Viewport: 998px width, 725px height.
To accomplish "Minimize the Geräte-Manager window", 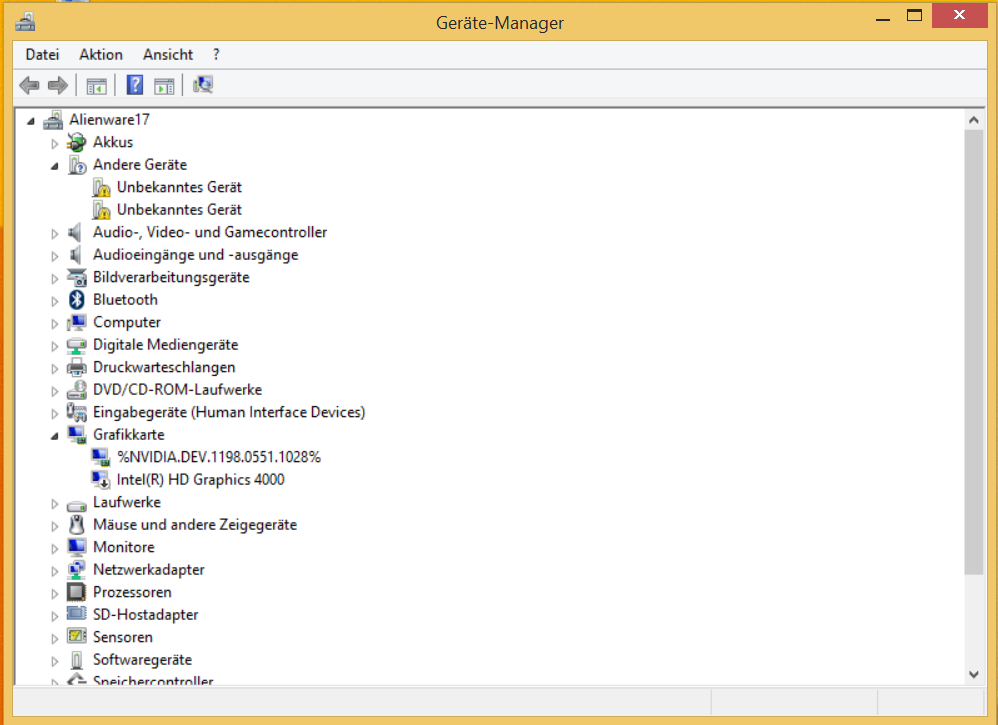I will point(883,18).
